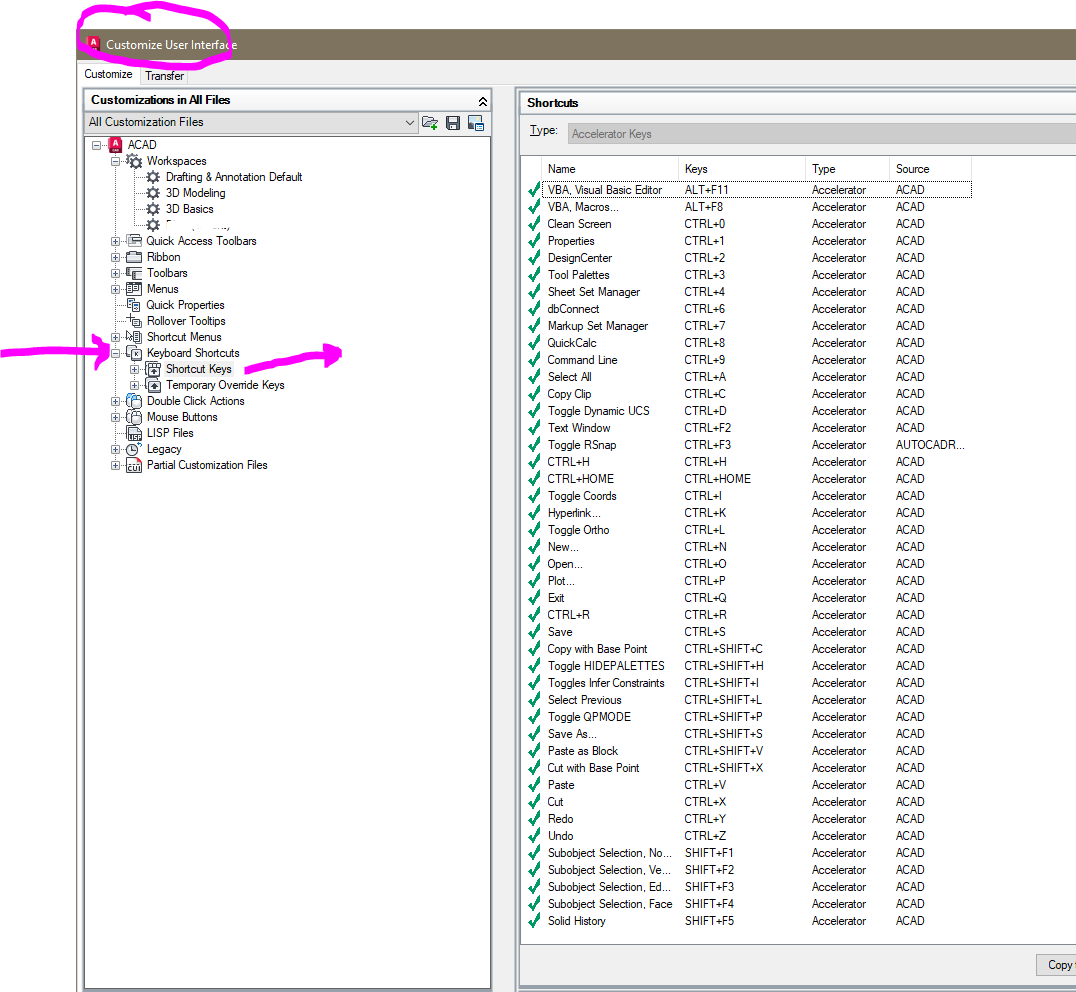The height and width of the screenshot is (992, 1076).
Task: Click the green check next to Toggle Ortho
Action: coord(533,529)
